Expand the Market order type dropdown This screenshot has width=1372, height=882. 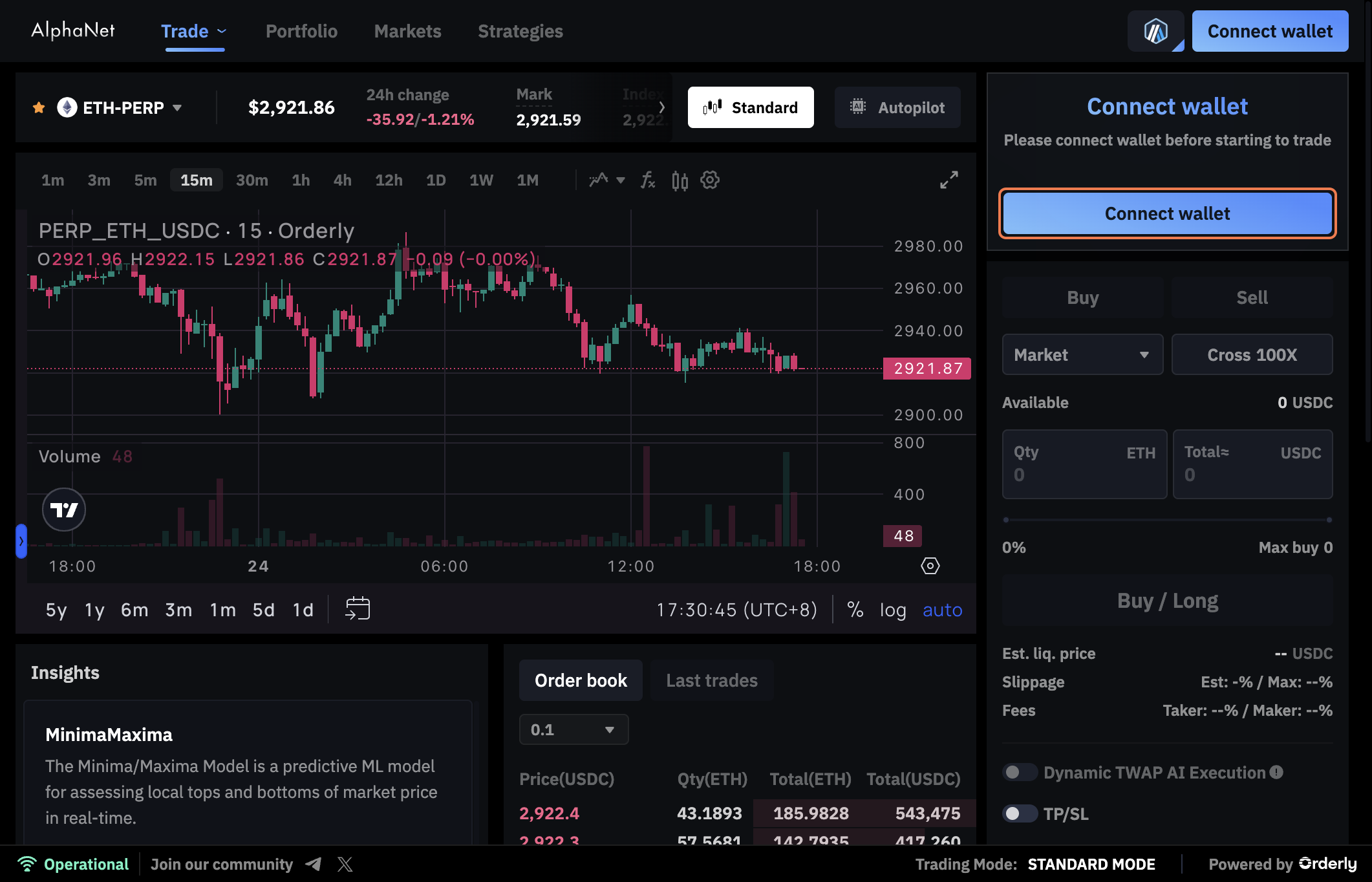[1082, 354]
